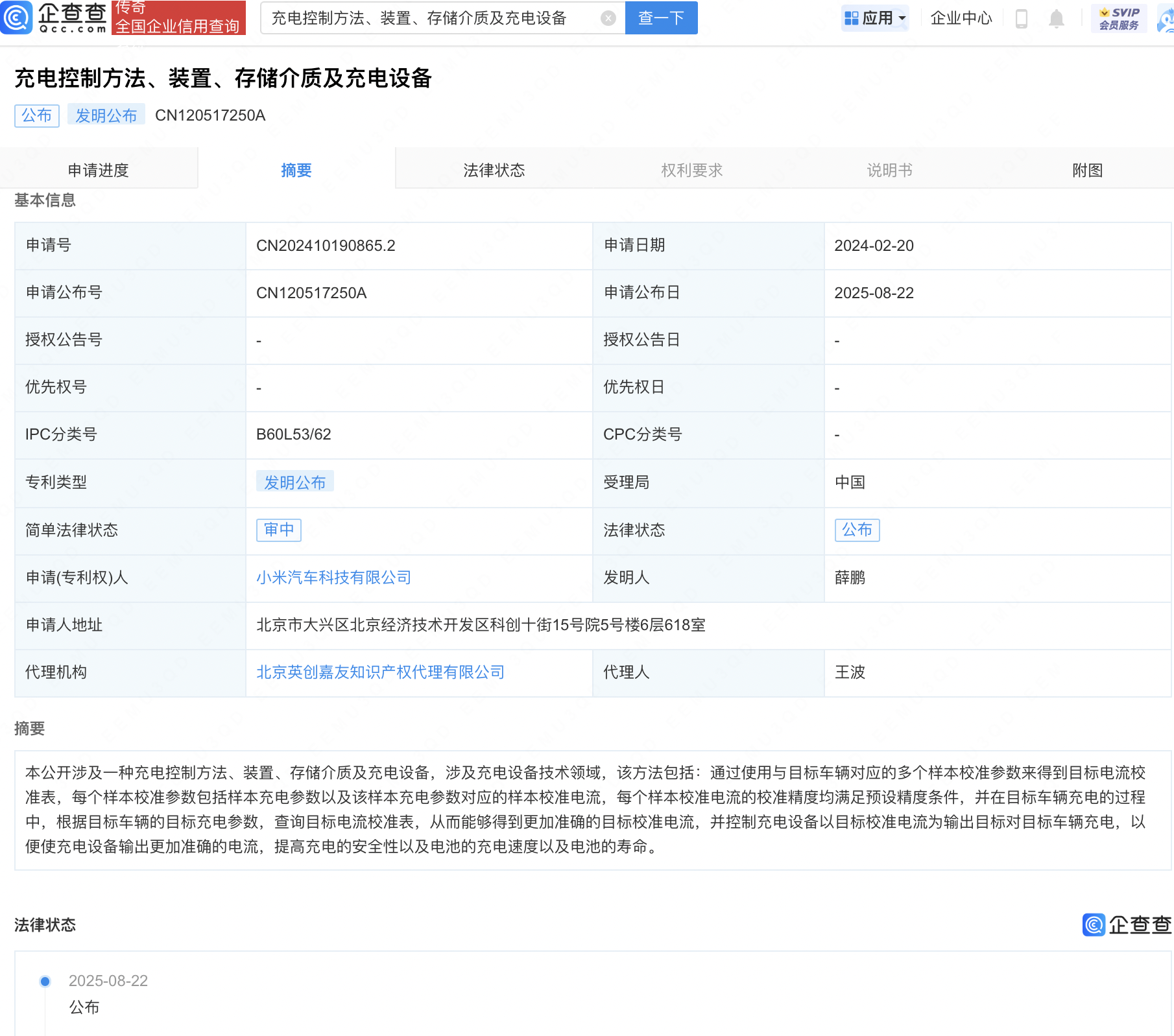Click the 申请公布号 label cell
The width and height of the screenshot is (1174, 1036).
pos(130,293)
